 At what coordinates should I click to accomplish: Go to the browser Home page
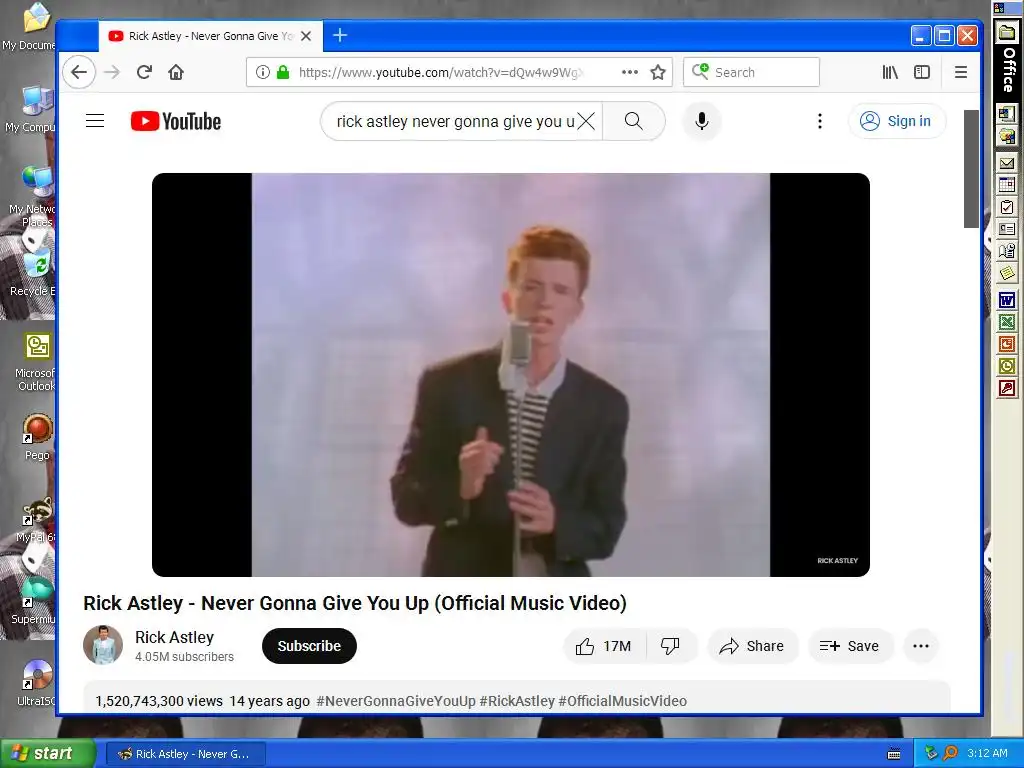tap(176, 72)
